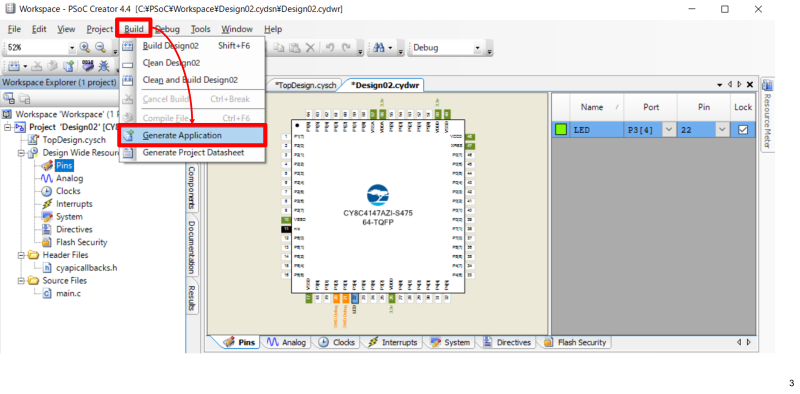This screenshot has height=394, width=800.
Task: Collapse the Header Files folder node
Action: tap(21, 255)
